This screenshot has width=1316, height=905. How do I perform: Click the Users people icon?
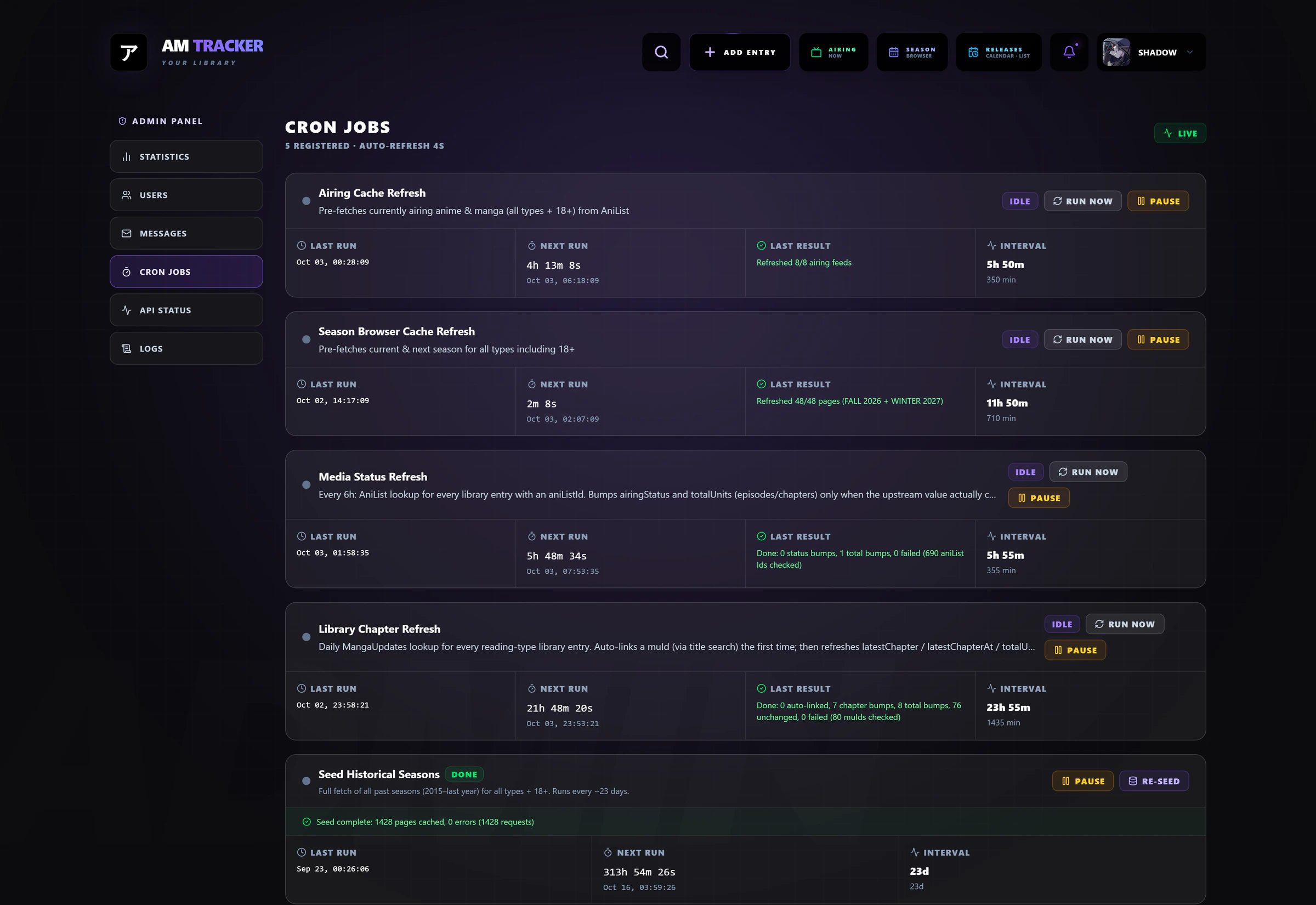tap(126, 195)
